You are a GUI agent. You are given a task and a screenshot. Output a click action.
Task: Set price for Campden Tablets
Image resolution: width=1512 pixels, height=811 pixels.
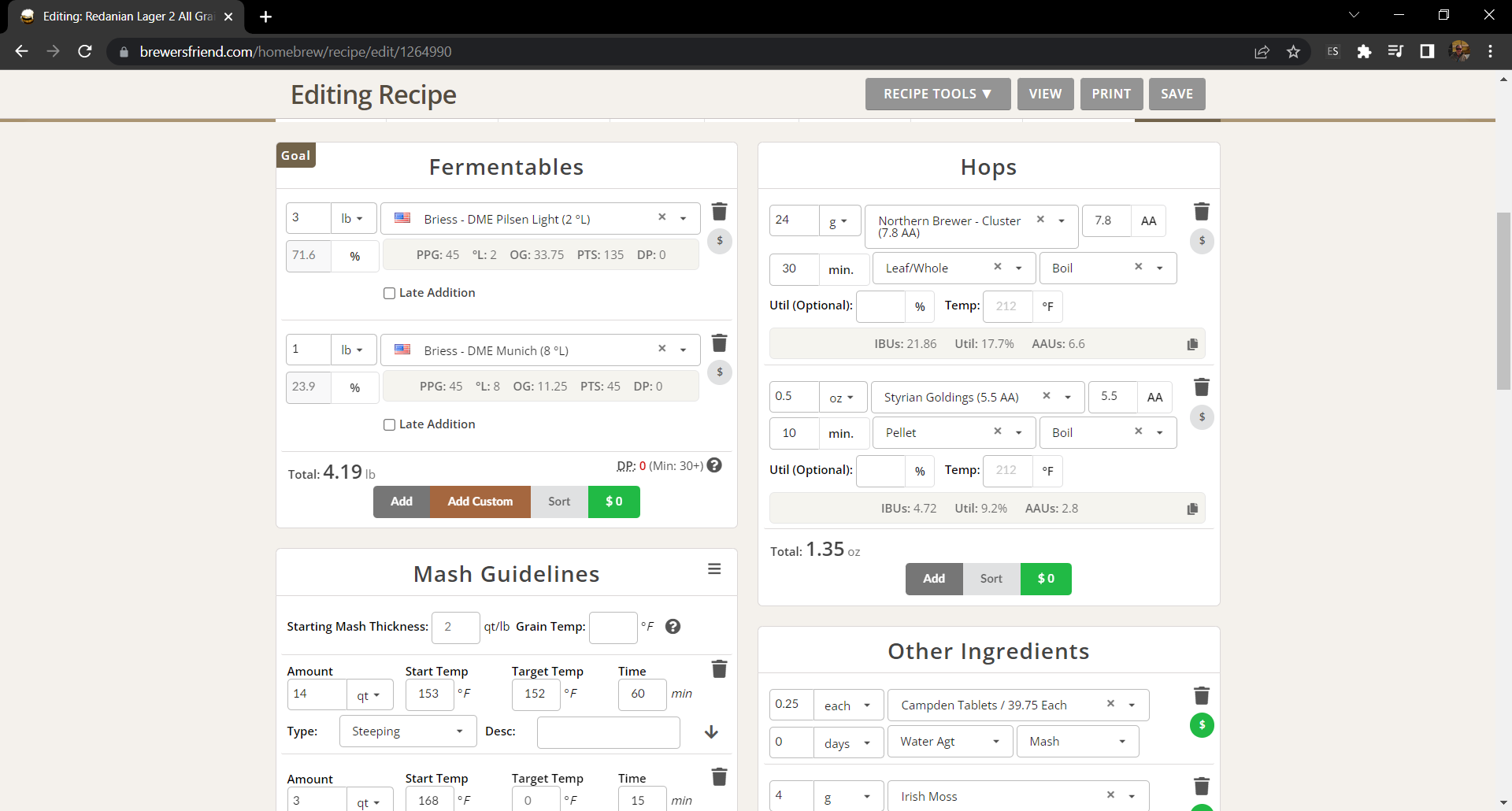coord(1202,725)
